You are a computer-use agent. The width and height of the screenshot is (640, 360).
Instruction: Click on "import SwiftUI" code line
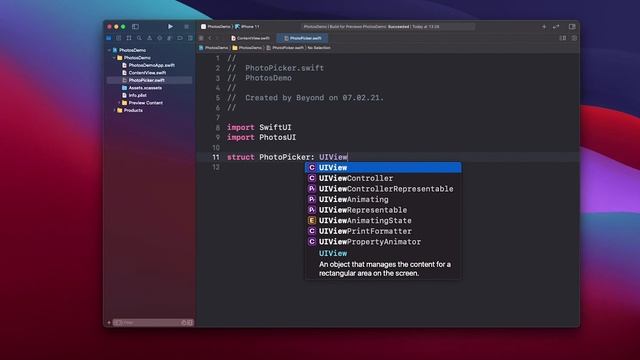coord(259,127)
